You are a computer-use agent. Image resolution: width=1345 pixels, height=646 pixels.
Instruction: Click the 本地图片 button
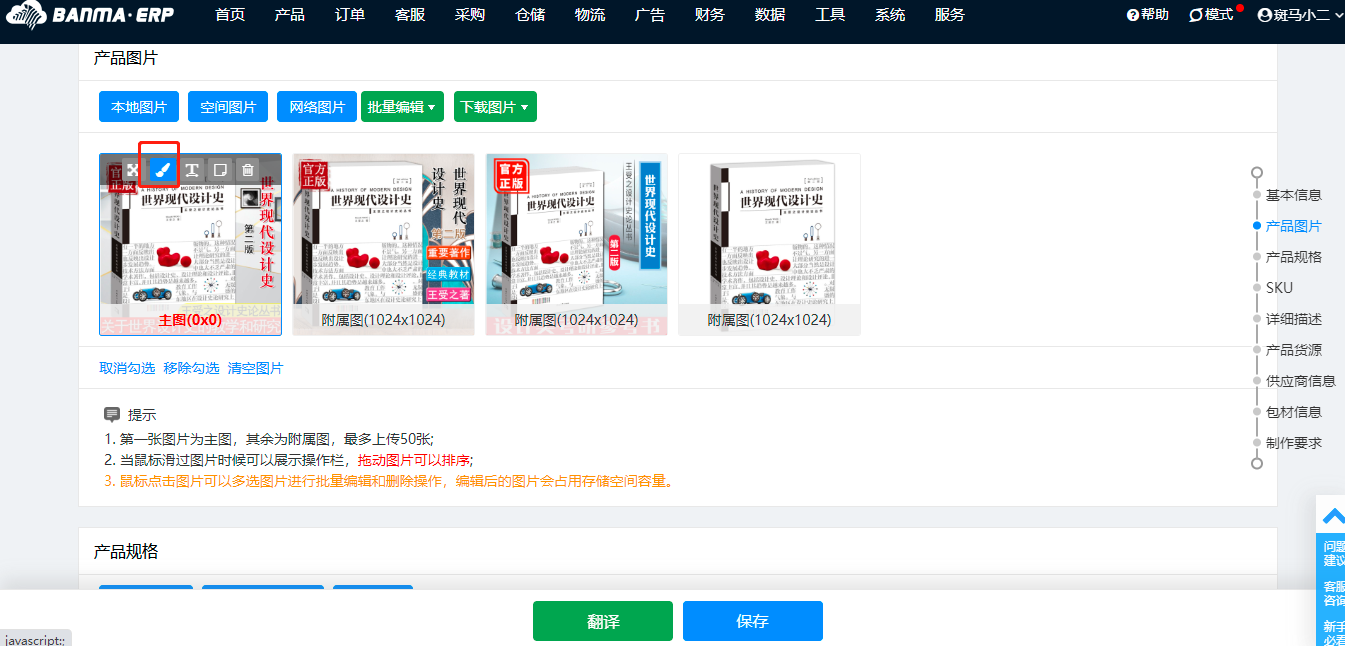click(139, 107)
